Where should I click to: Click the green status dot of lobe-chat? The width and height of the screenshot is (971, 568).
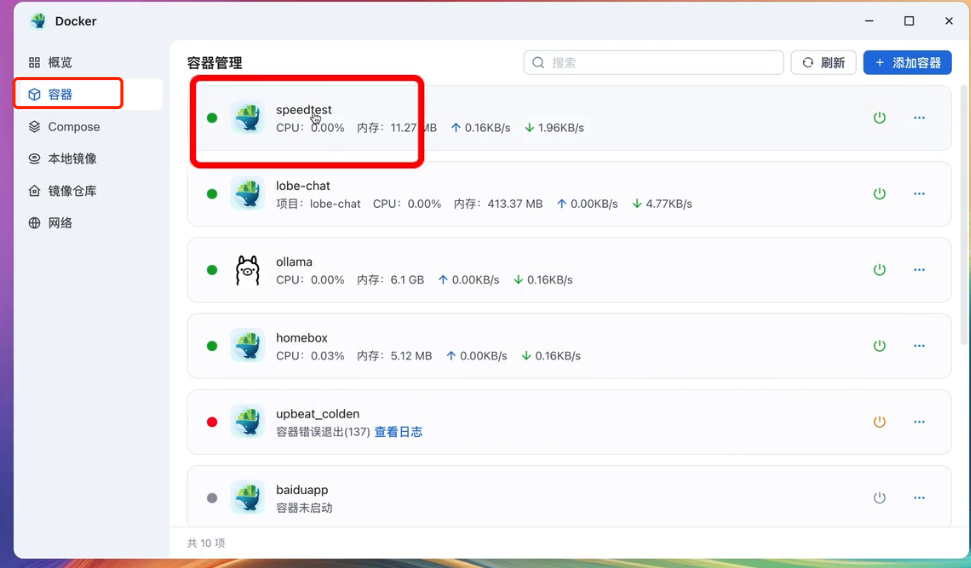click(212, 194)
